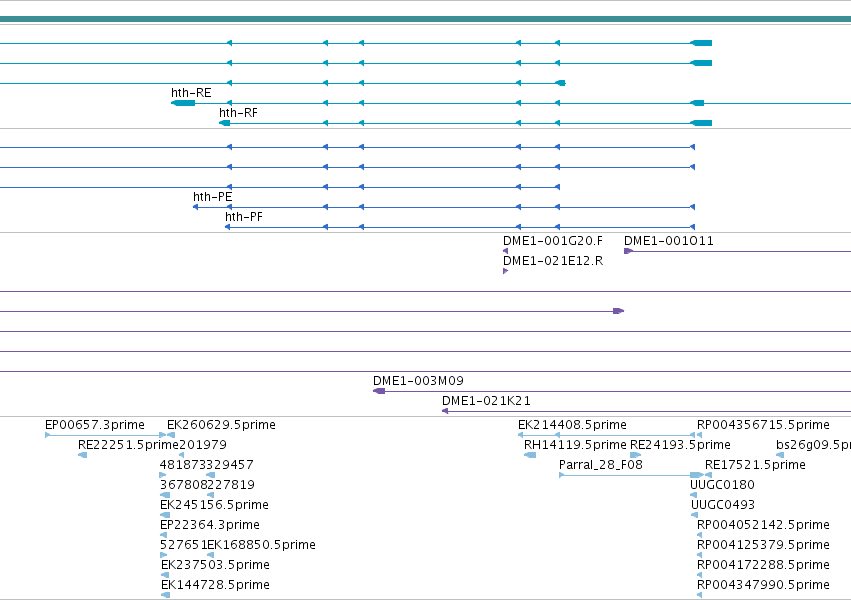
Task: Click the EP22364.3prime EST label
Action: click(x=209, y=525)
